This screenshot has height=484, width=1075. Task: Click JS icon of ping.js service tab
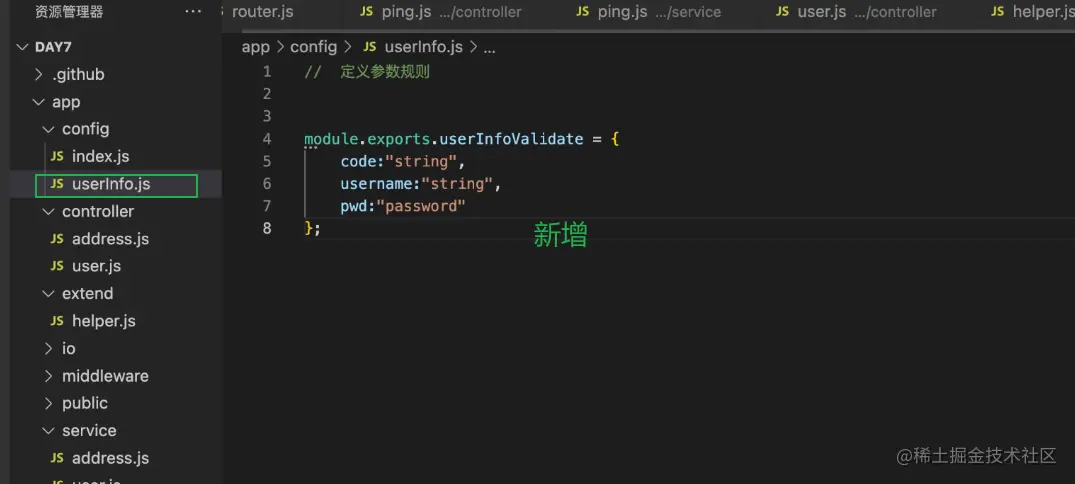(x=583, y=12)
